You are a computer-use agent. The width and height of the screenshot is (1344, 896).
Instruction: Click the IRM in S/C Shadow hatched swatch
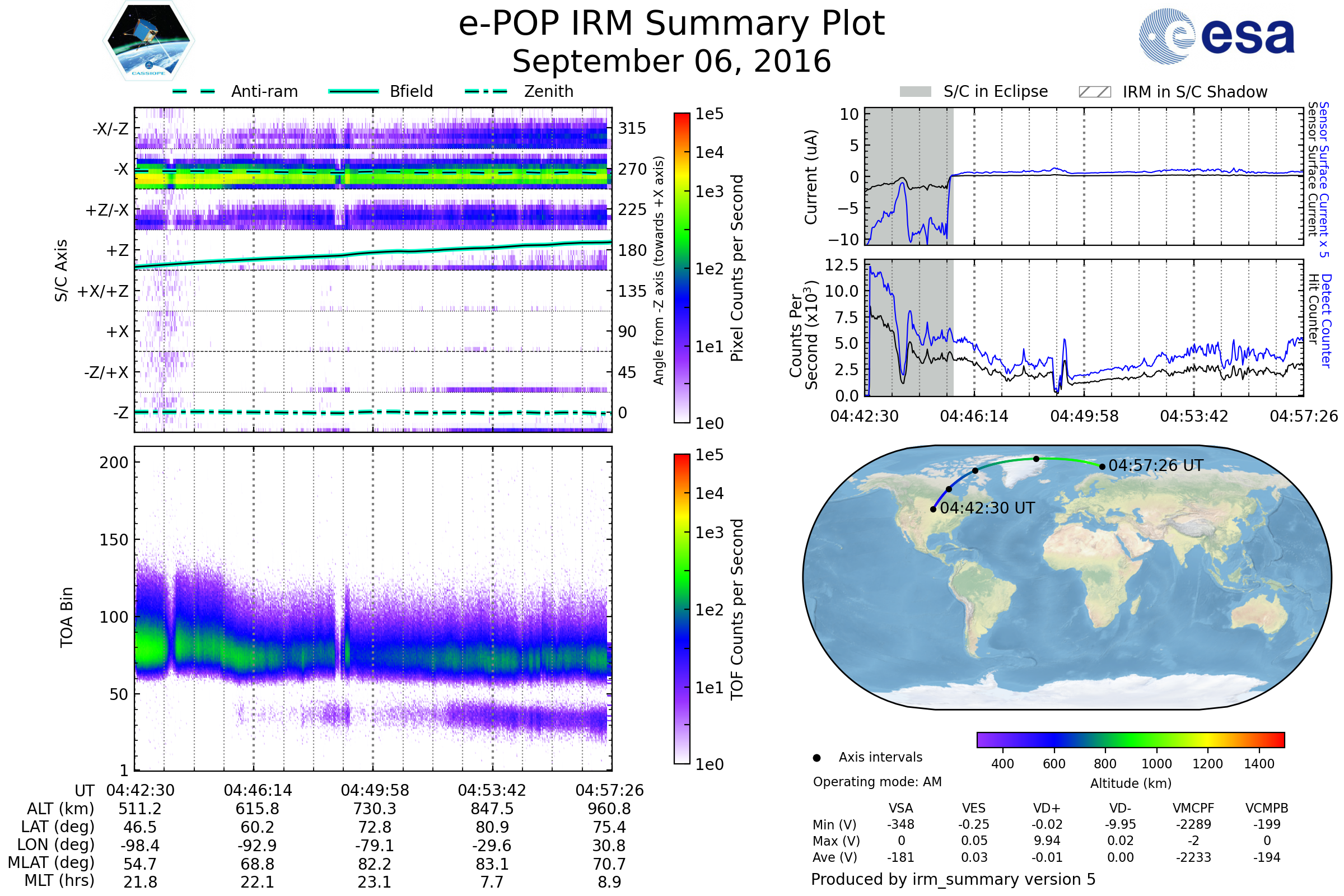(1094, 92)
